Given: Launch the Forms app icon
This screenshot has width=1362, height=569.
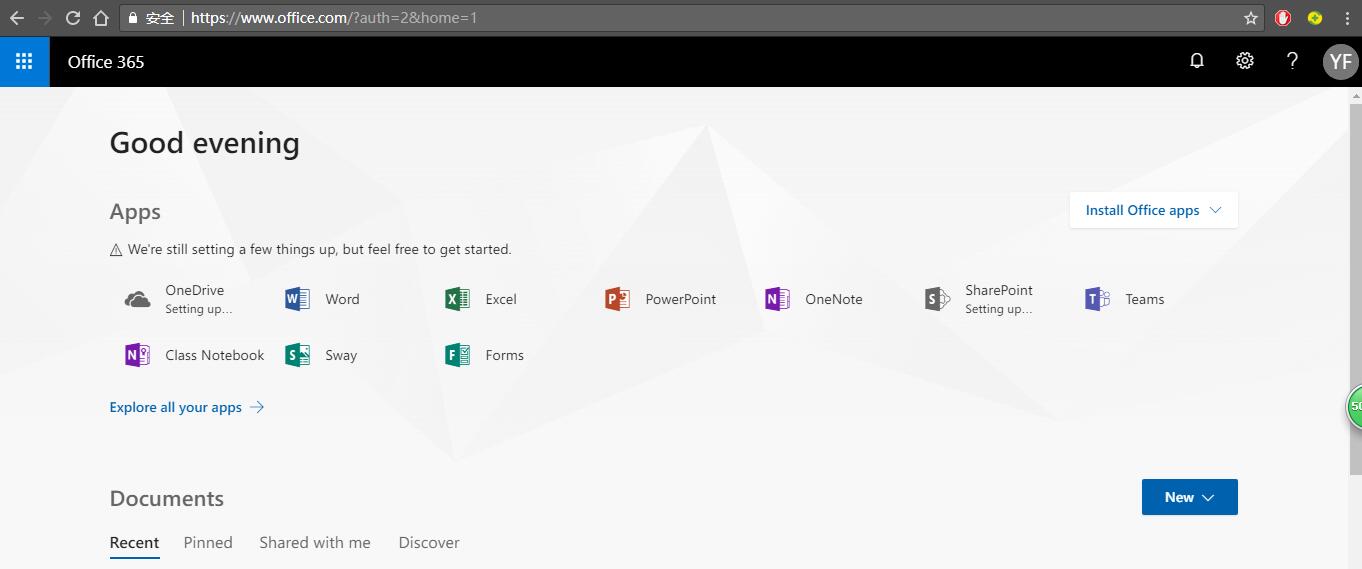Looking at the screenshot, I should click(x=457, y=355).
